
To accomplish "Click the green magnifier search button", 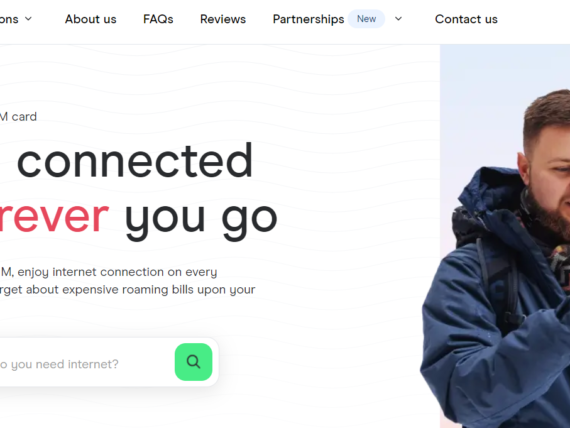I will (193, 362).
